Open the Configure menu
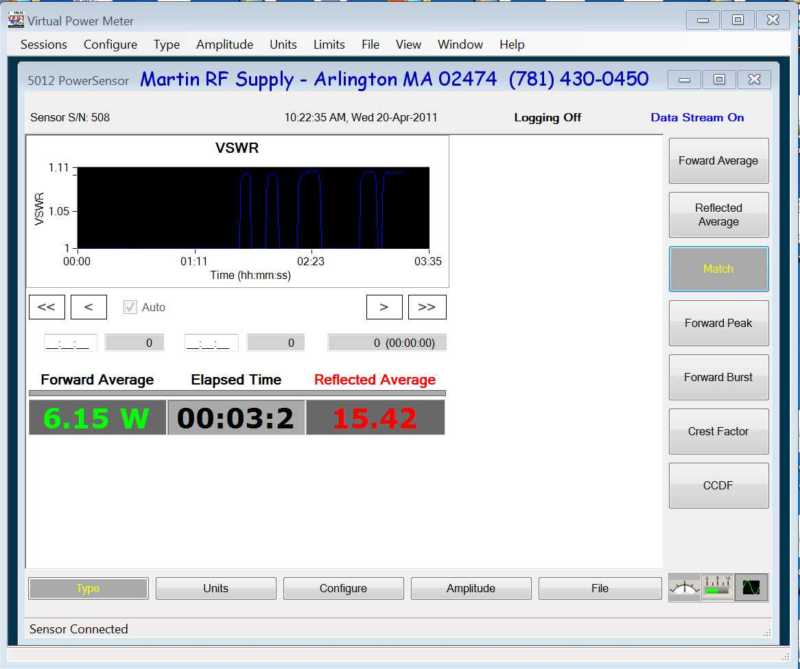Screen dimensions: 800x669 click(x=110, y=44)
